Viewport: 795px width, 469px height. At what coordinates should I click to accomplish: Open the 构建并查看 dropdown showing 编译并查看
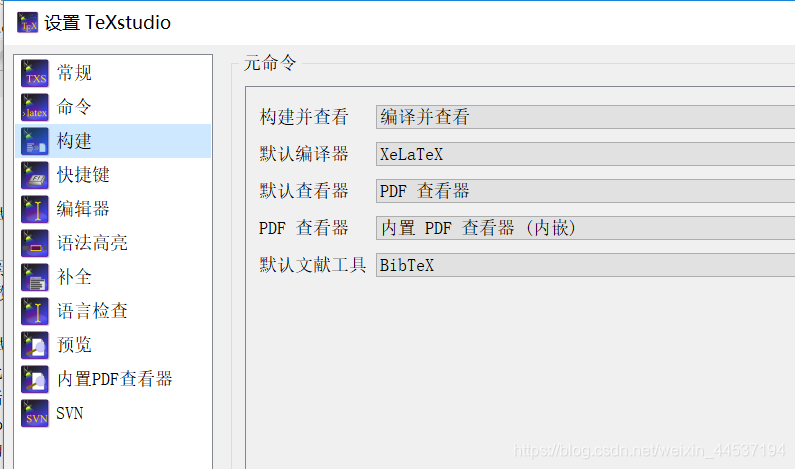[x=585, y=117]
